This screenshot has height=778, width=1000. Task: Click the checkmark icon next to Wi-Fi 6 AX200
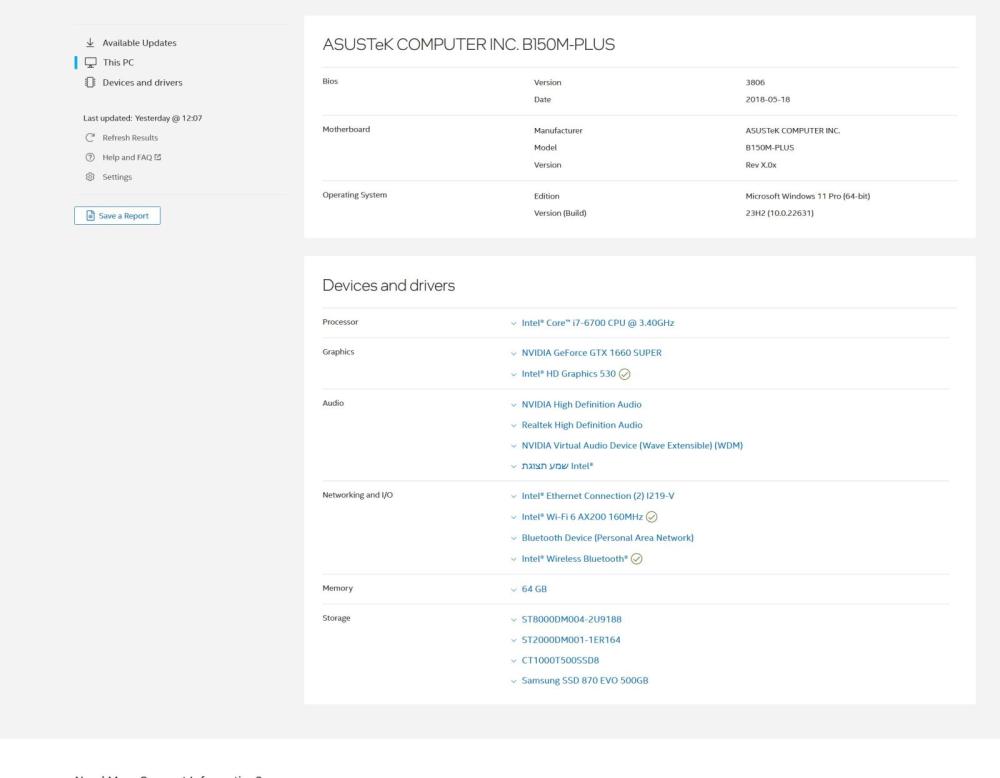(x=651, y=517)
